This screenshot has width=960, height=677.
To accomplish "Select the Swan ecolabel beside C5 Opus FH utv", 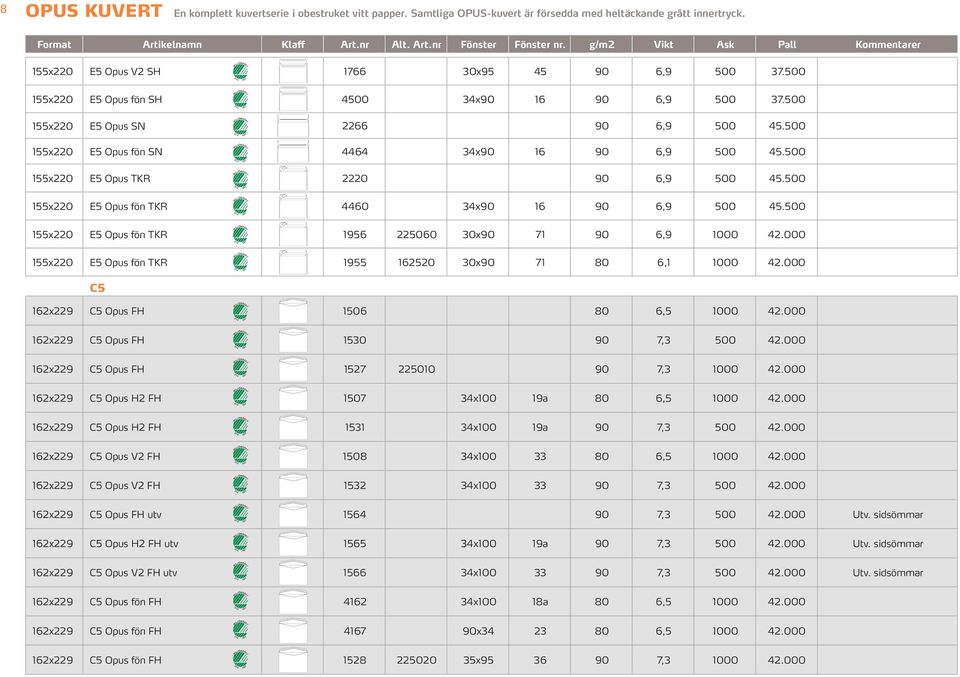I will (x=240, y=514).
